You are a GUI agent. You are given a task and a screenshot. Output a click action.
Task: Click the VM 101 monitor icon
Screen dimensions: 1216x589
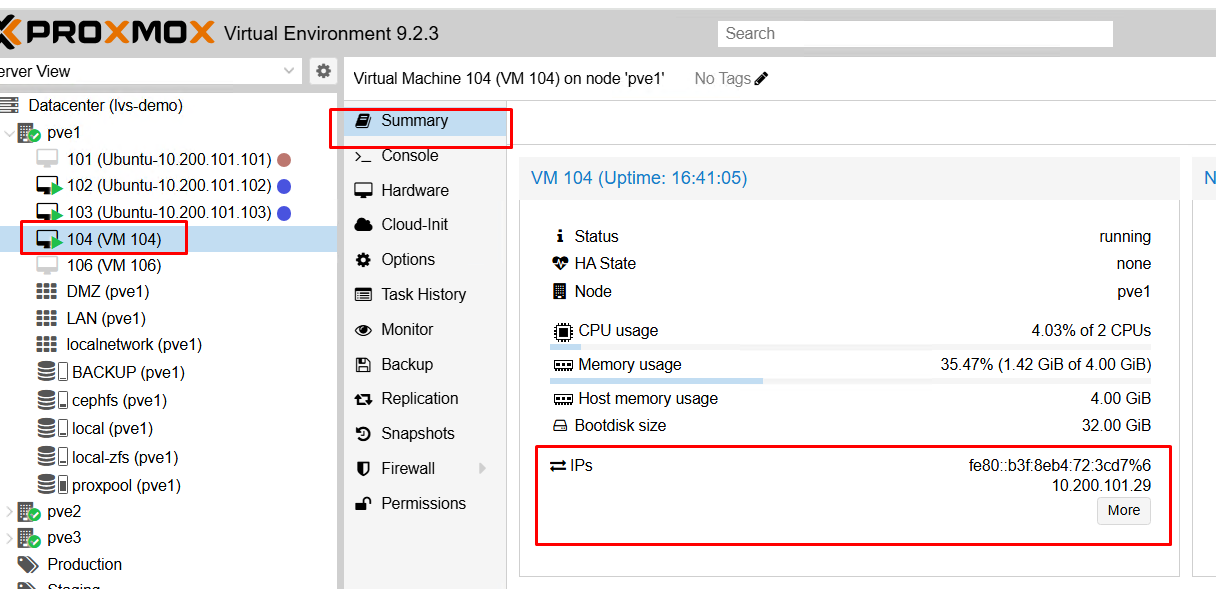pos(47,159)
